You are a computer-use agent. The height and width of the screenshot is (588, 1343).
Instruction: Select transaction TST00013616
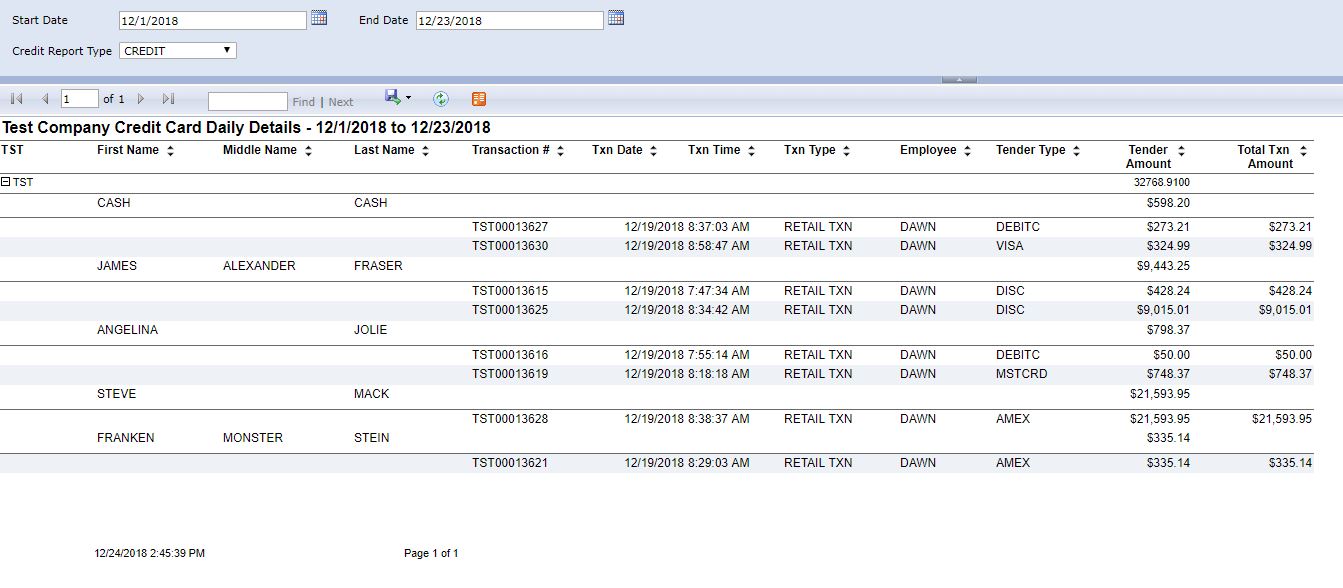tap(510, 355)
